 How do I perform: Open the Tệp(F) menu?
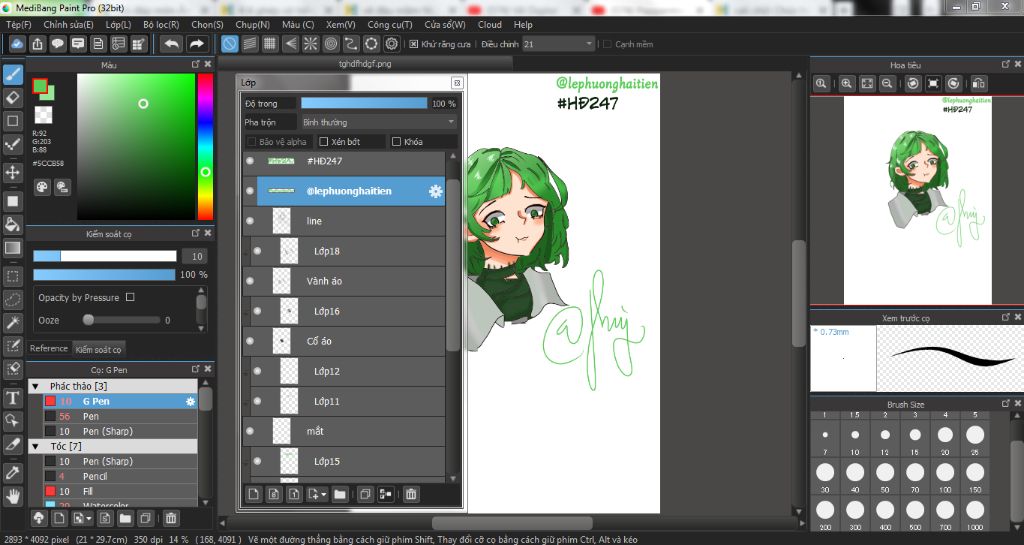click(19, 25)
